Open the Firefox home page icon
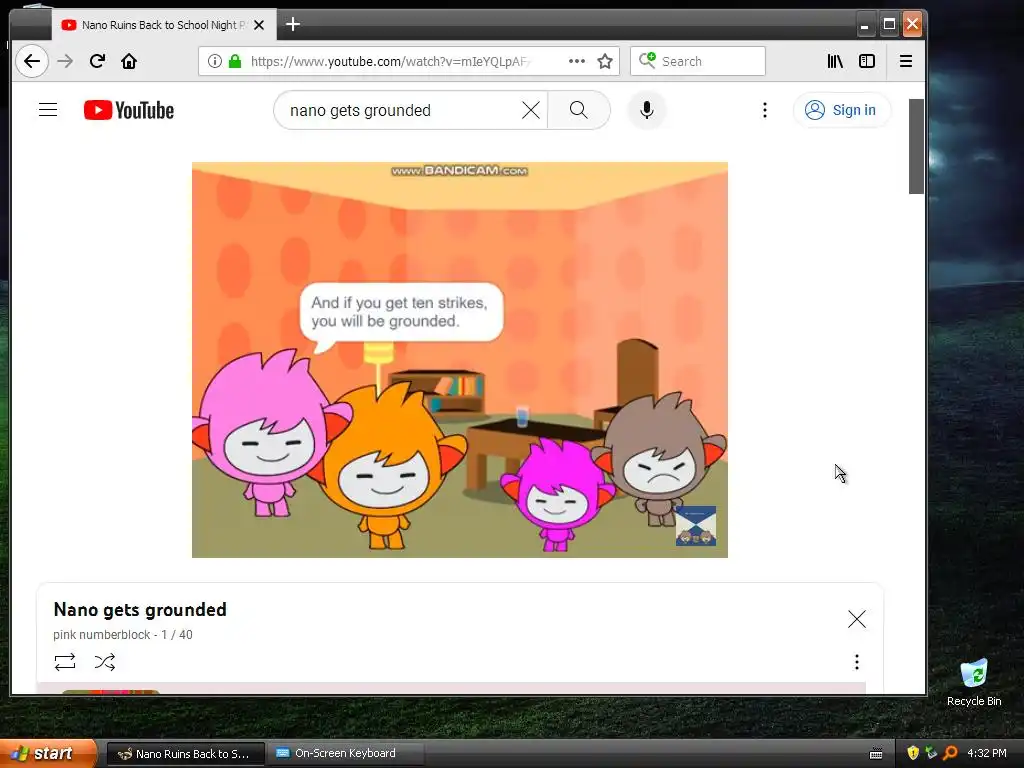This screenshot has width=1024, height=768. [129, 61]
